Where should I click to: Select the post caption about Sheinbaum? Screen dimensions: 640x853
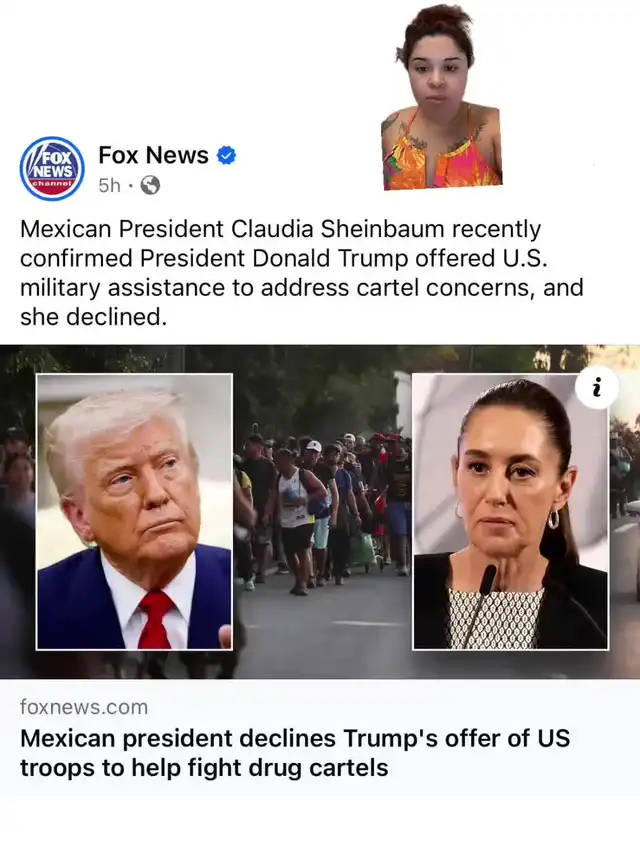coord(301,273)
